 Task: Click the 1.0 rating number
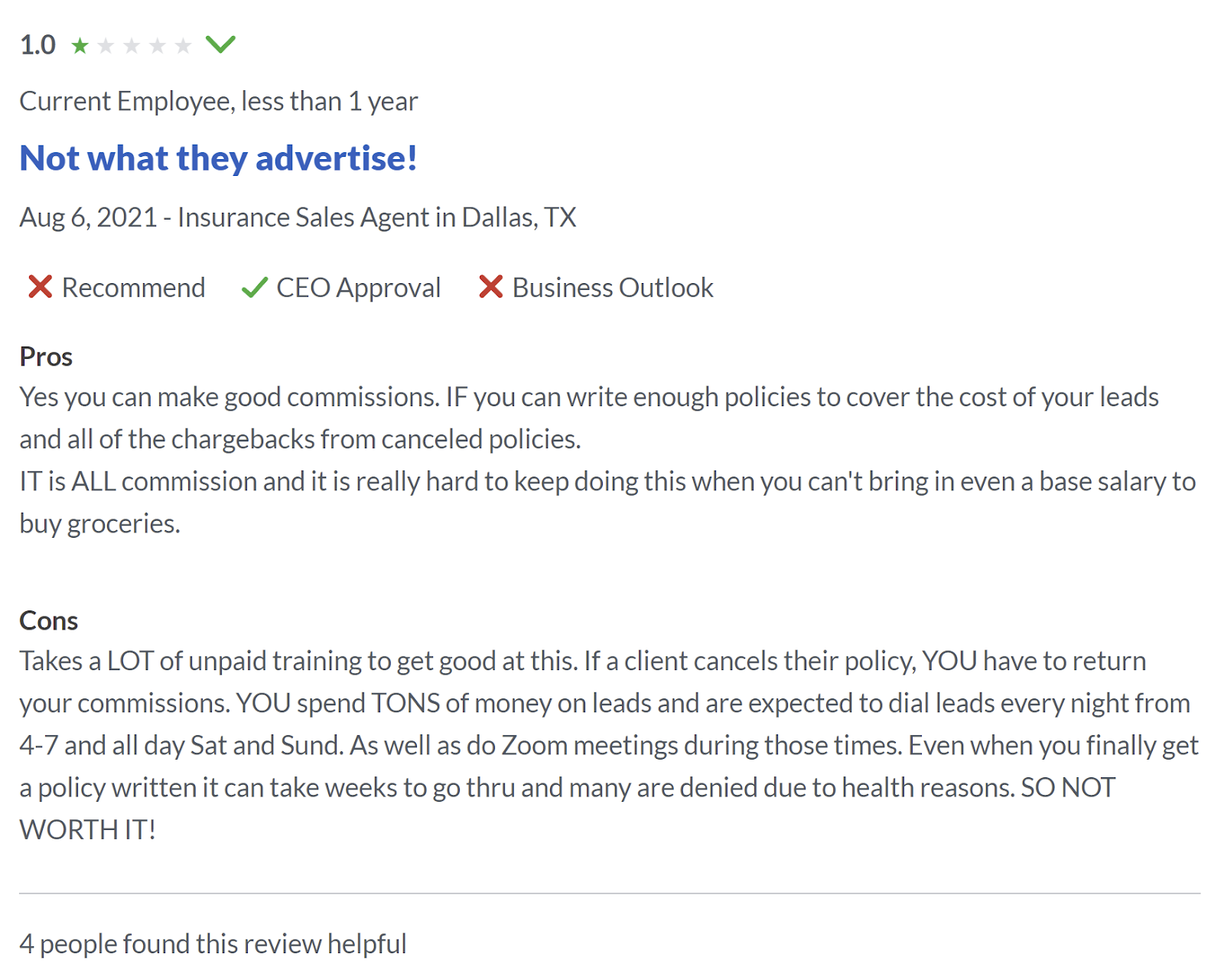(37, 45)
